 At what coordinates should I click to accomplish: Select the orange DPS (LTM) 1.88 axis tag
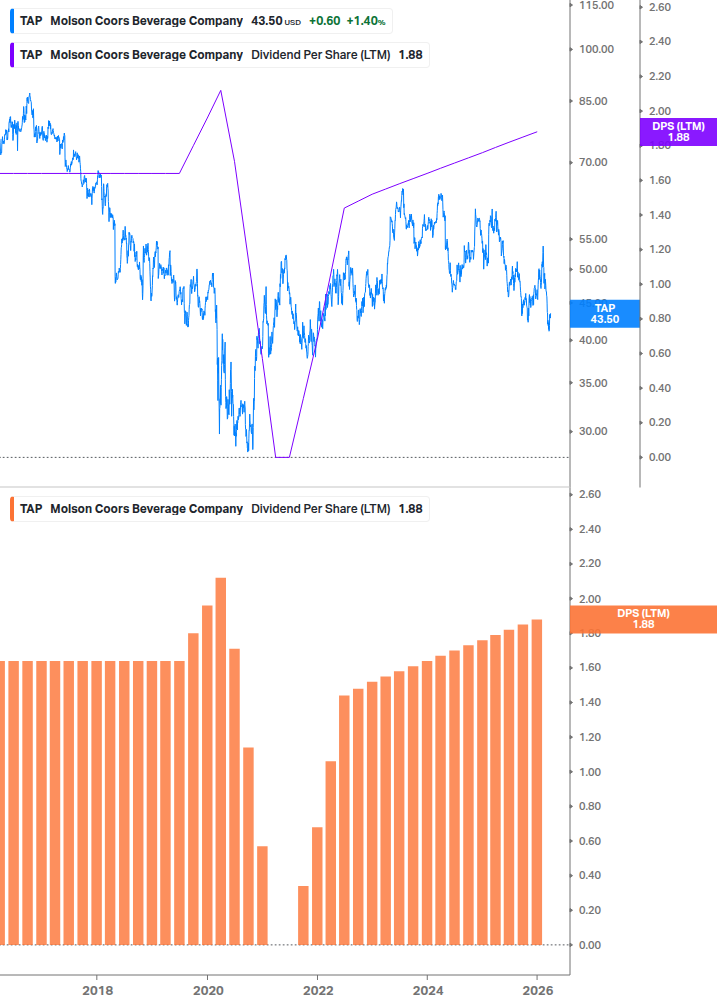coord(643,619)
